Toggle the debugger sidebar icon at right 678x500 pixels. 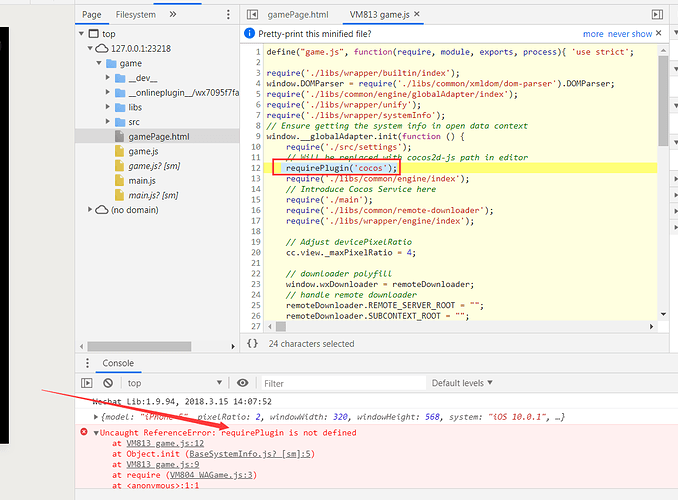657,15
